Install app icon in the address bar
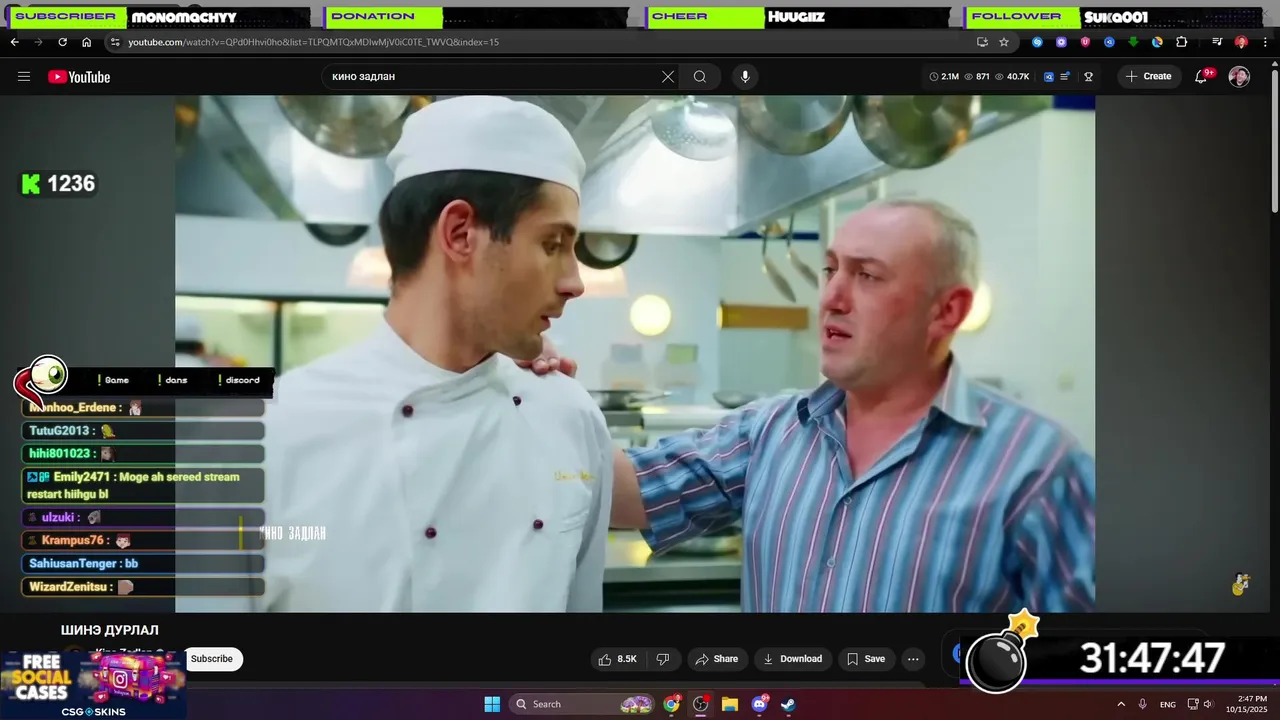 982,42
